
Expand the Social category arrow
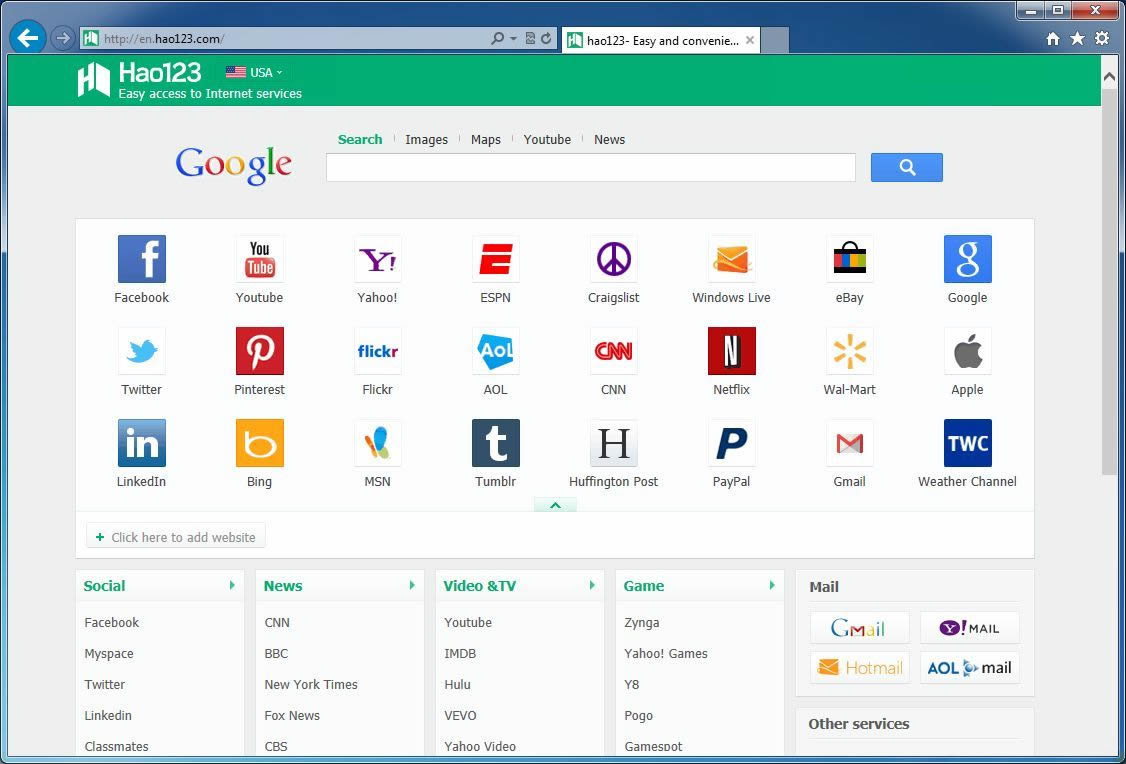tap(232, 585)
